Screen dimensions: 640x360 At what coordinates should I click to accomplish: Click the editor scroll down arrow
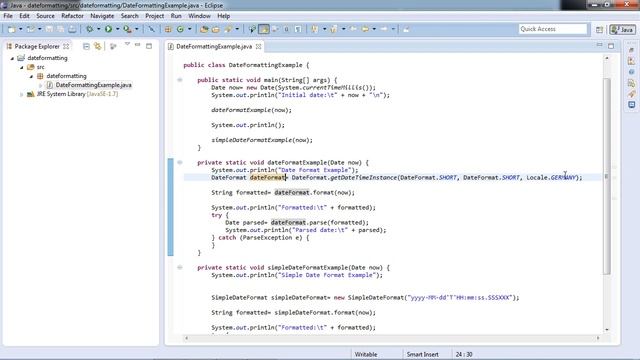[607, 330]
